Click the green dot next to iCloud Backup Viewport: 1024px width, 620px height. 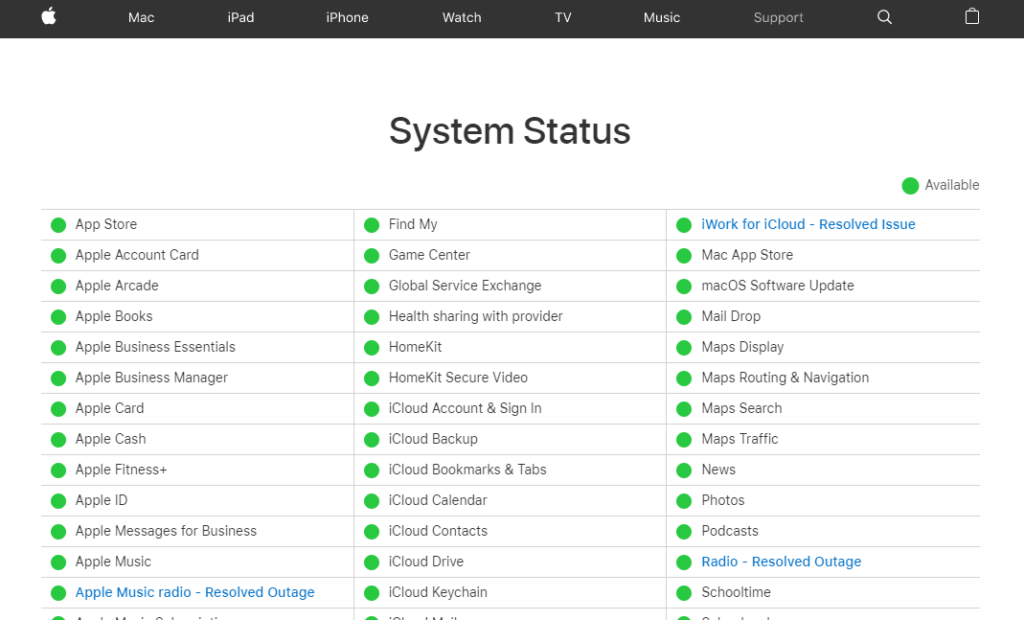tap(372, 440)
